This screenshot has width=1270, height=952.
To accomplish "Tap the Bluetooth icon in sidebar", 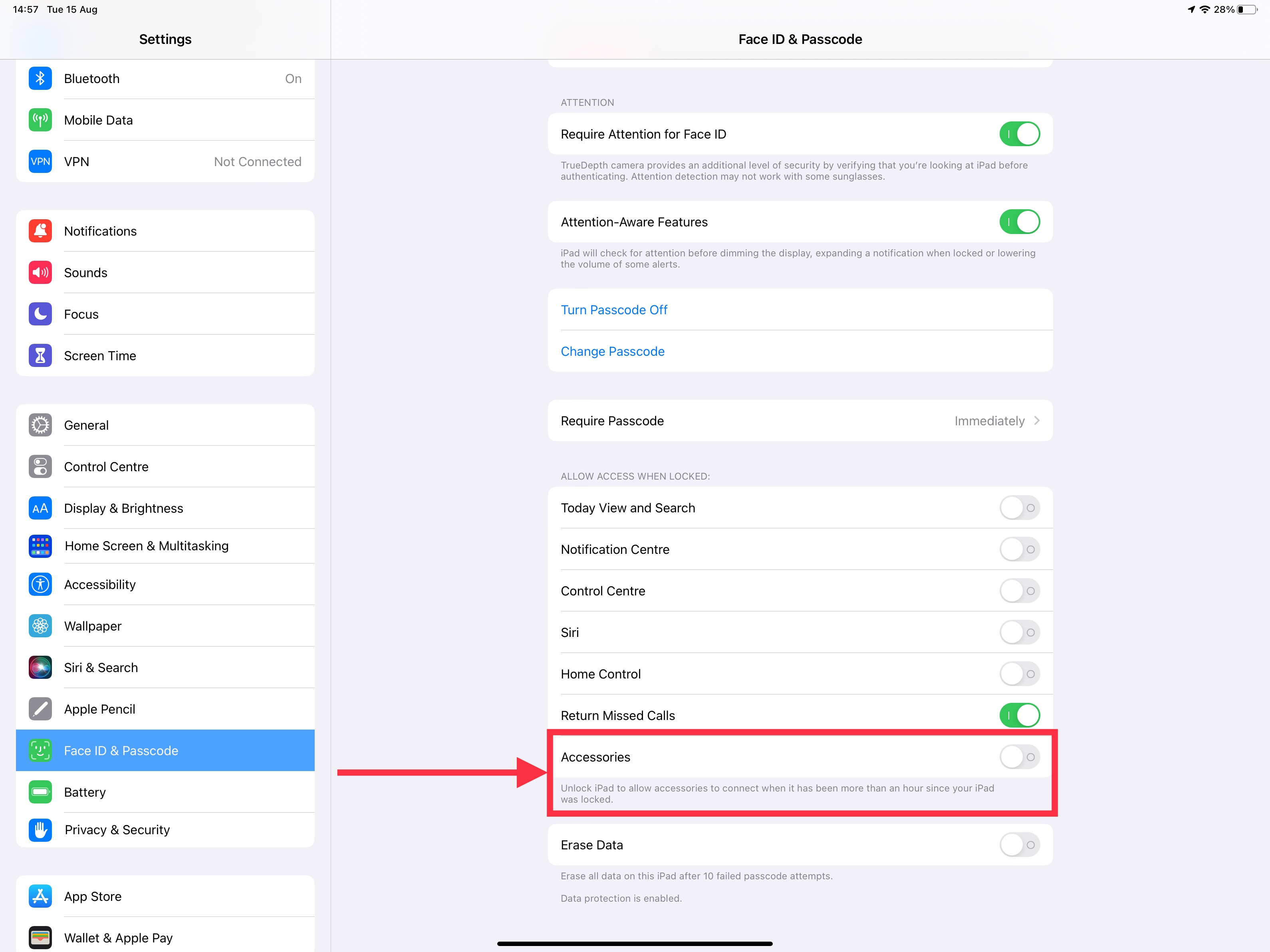I will coord(40,79).
